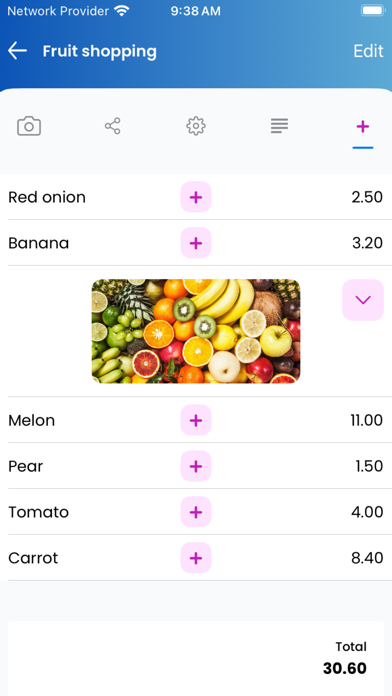392x696 pixels.
Task: Open the camera icon tab
Action: tap(29, 126)
